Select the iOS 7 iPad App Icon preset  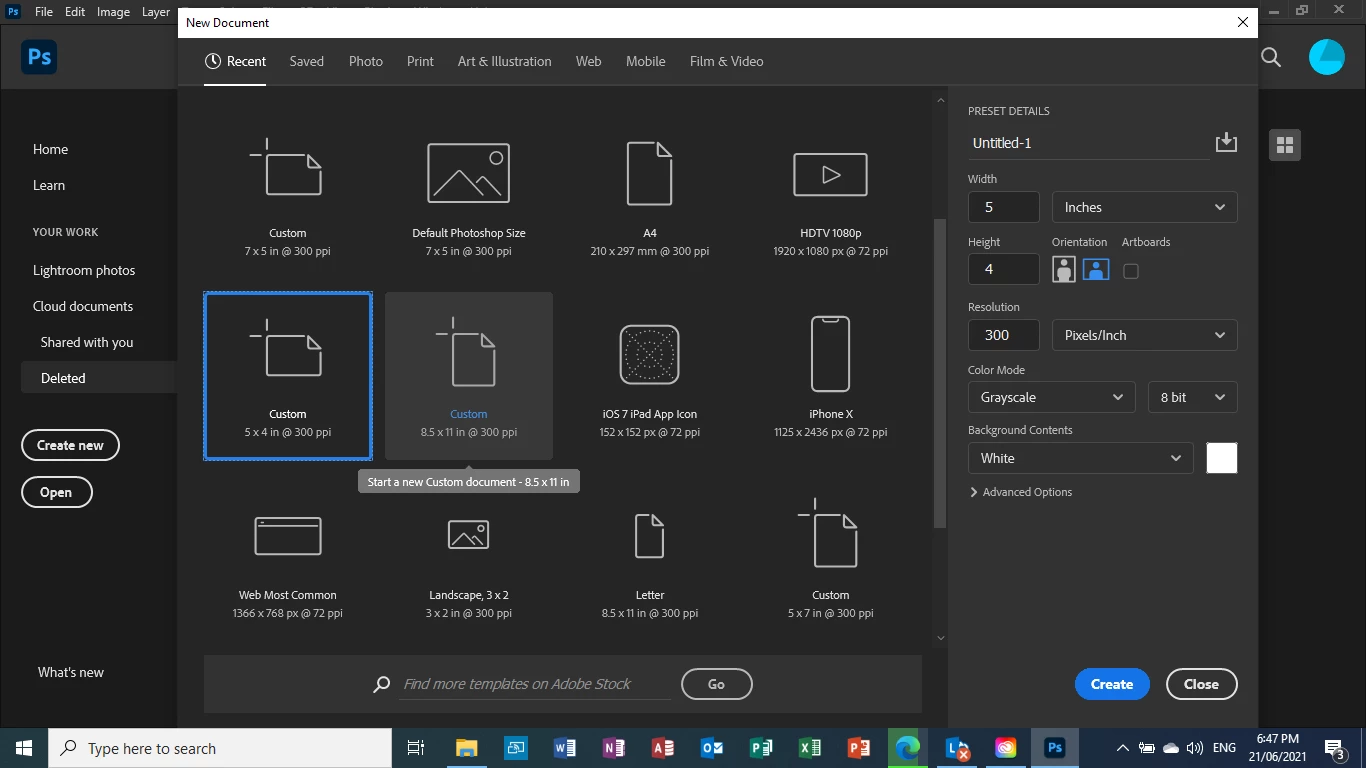point(650,376)
